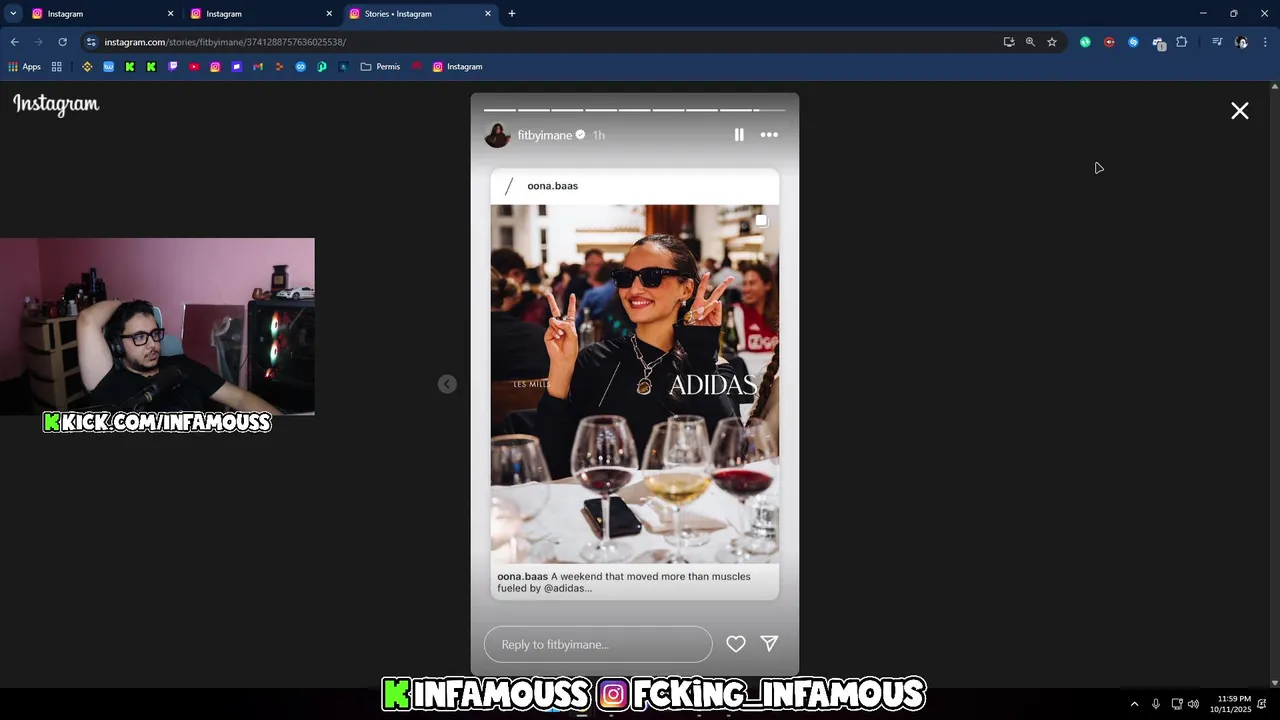Share the story via paper-plane icon
Viewport: 1280px width, 720px height.
tap(769, 644)
